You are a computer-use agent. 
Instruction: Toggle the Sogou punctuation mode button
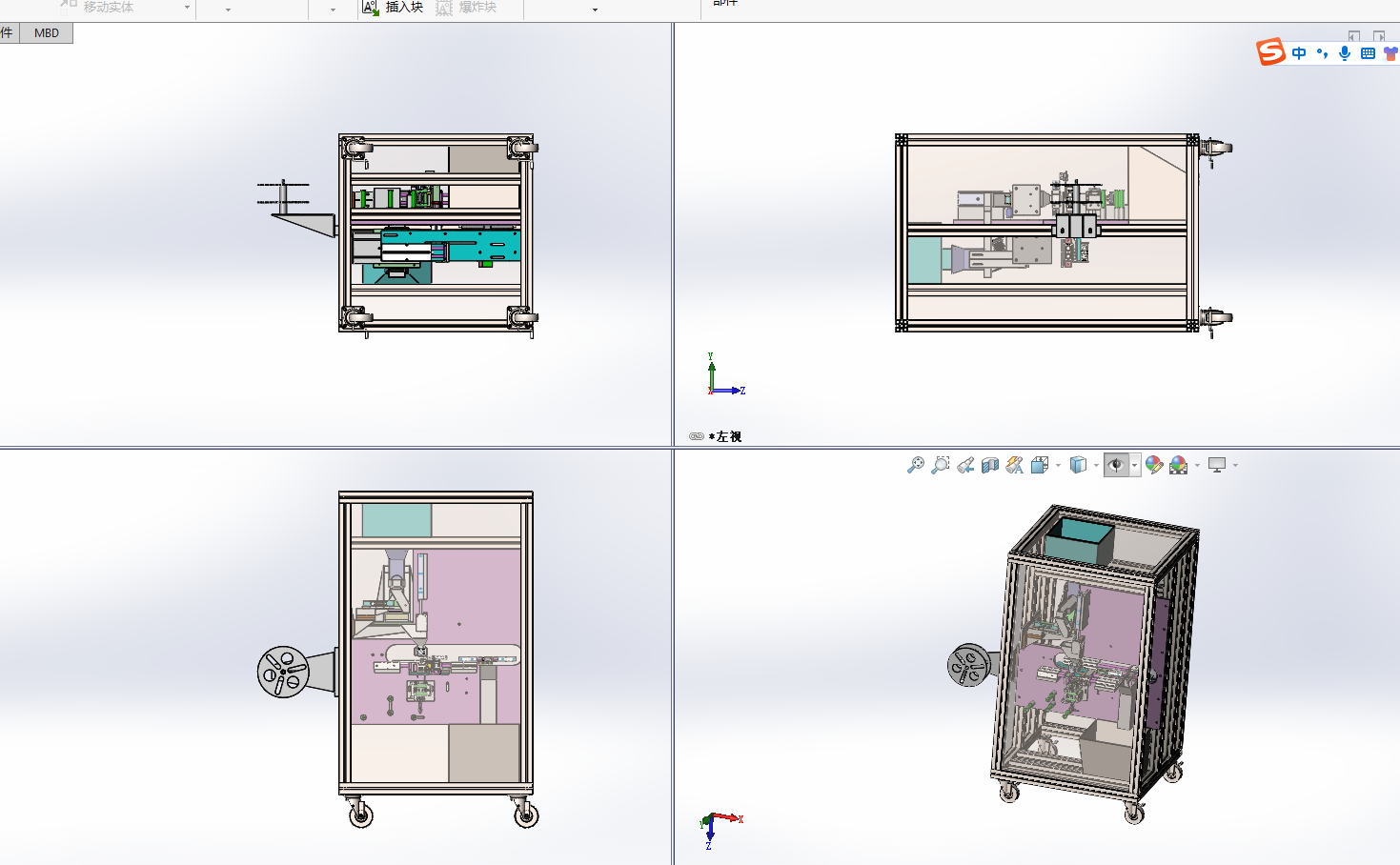1322,53
